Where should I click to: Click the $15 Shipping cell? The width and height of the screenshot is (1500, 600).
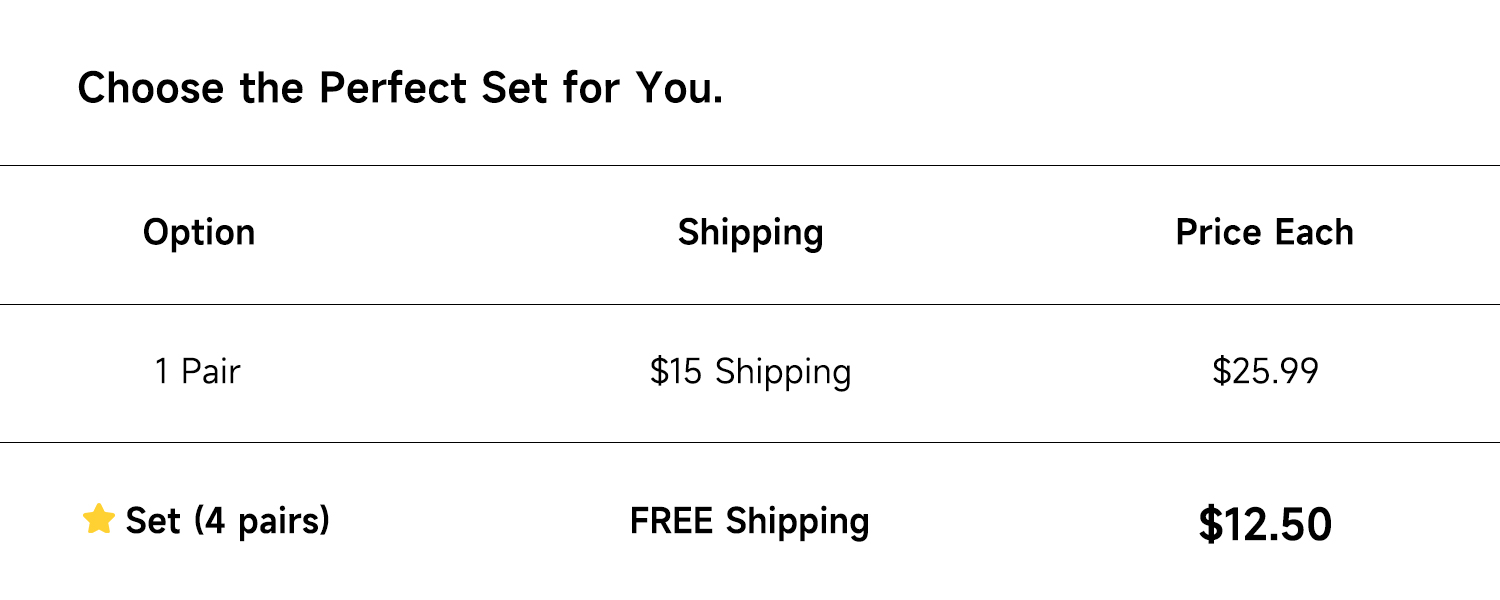(750, 372)
